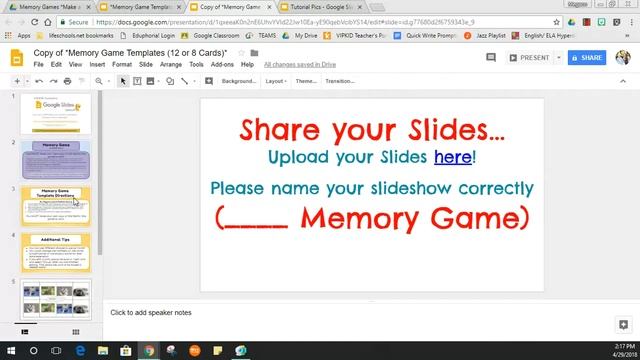Open the Add-ons menu

point(222,64)
